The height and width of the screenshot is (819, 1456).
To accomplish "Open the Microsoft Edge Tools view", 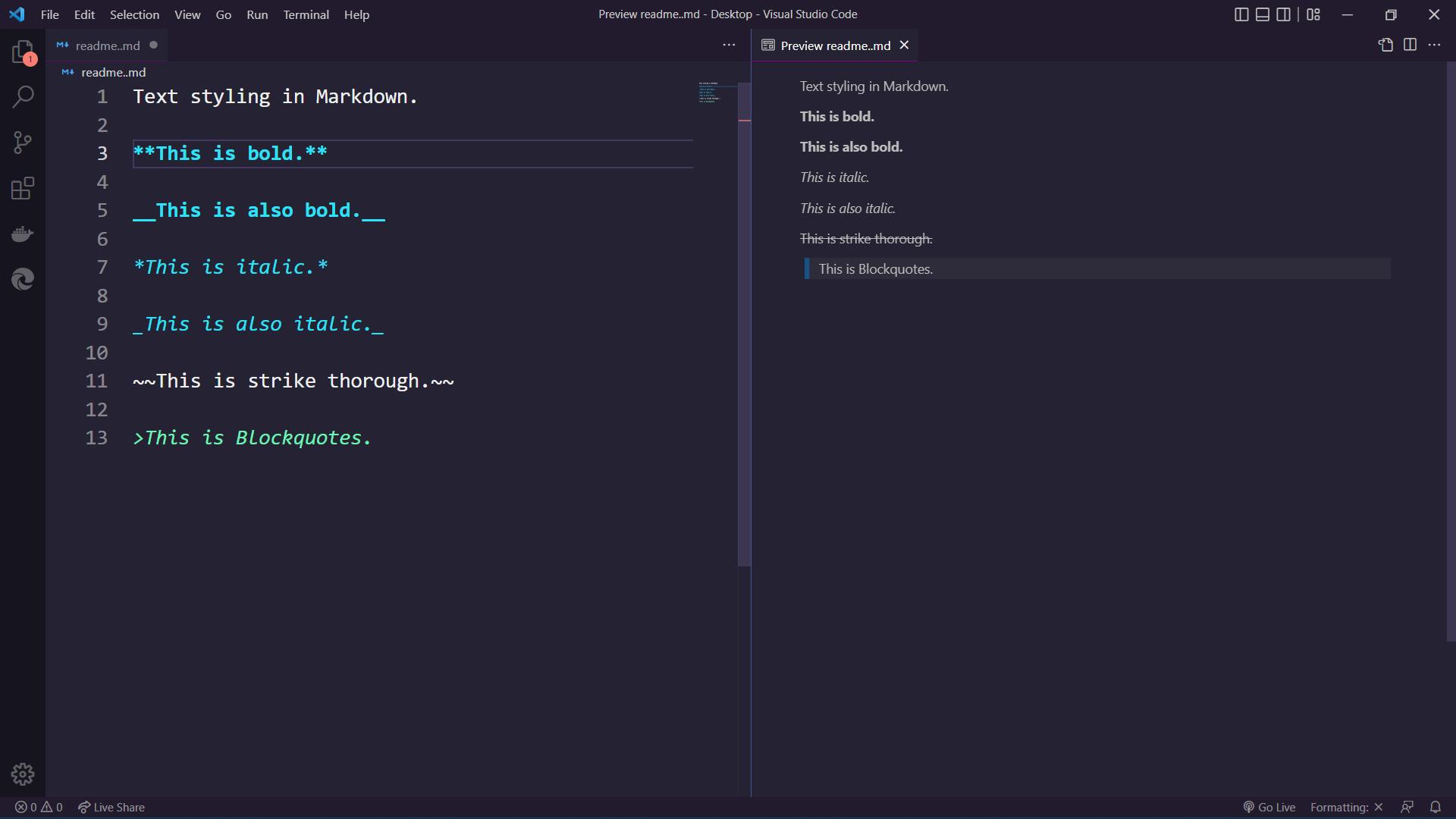I will pos(23,279).
